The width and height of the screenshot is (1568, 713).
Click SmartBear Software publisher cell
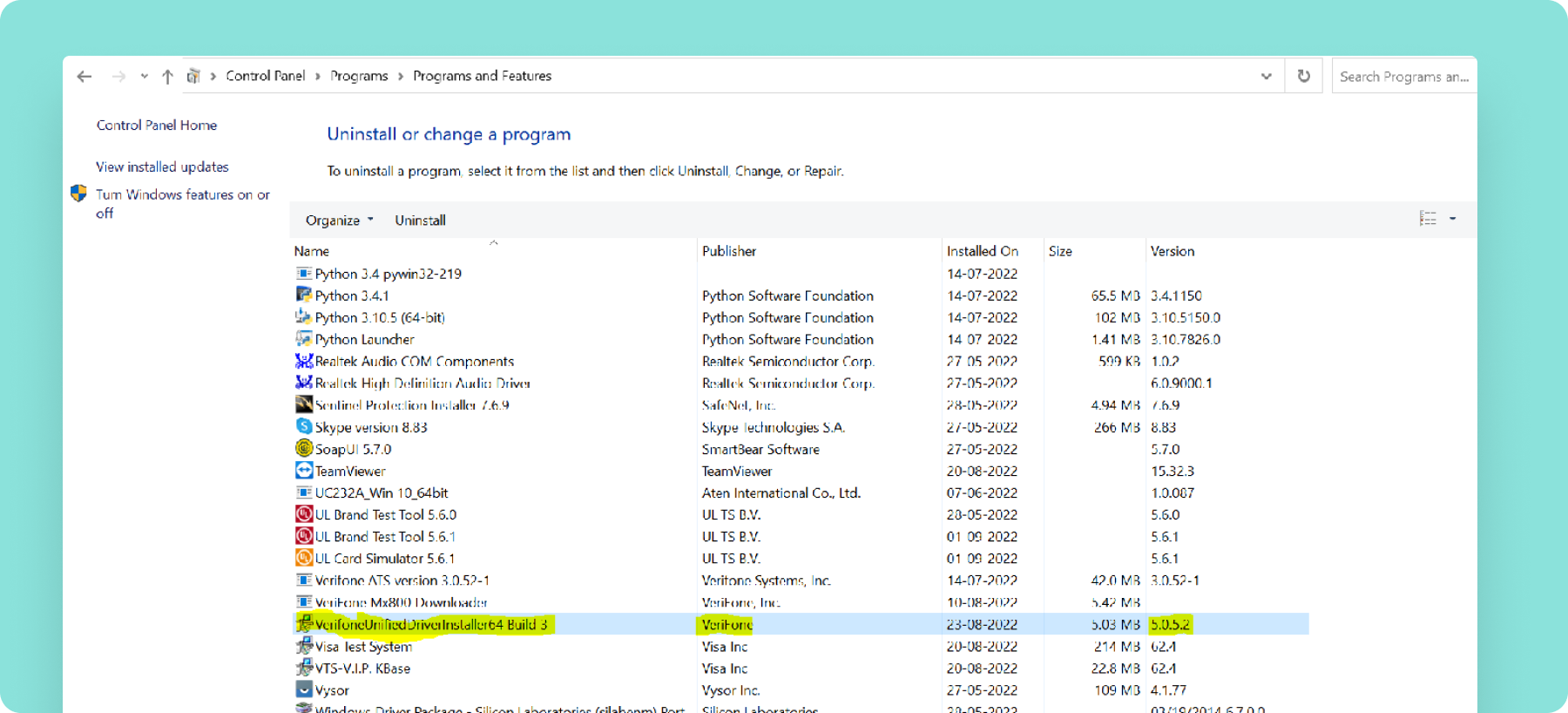pos(760,450)
